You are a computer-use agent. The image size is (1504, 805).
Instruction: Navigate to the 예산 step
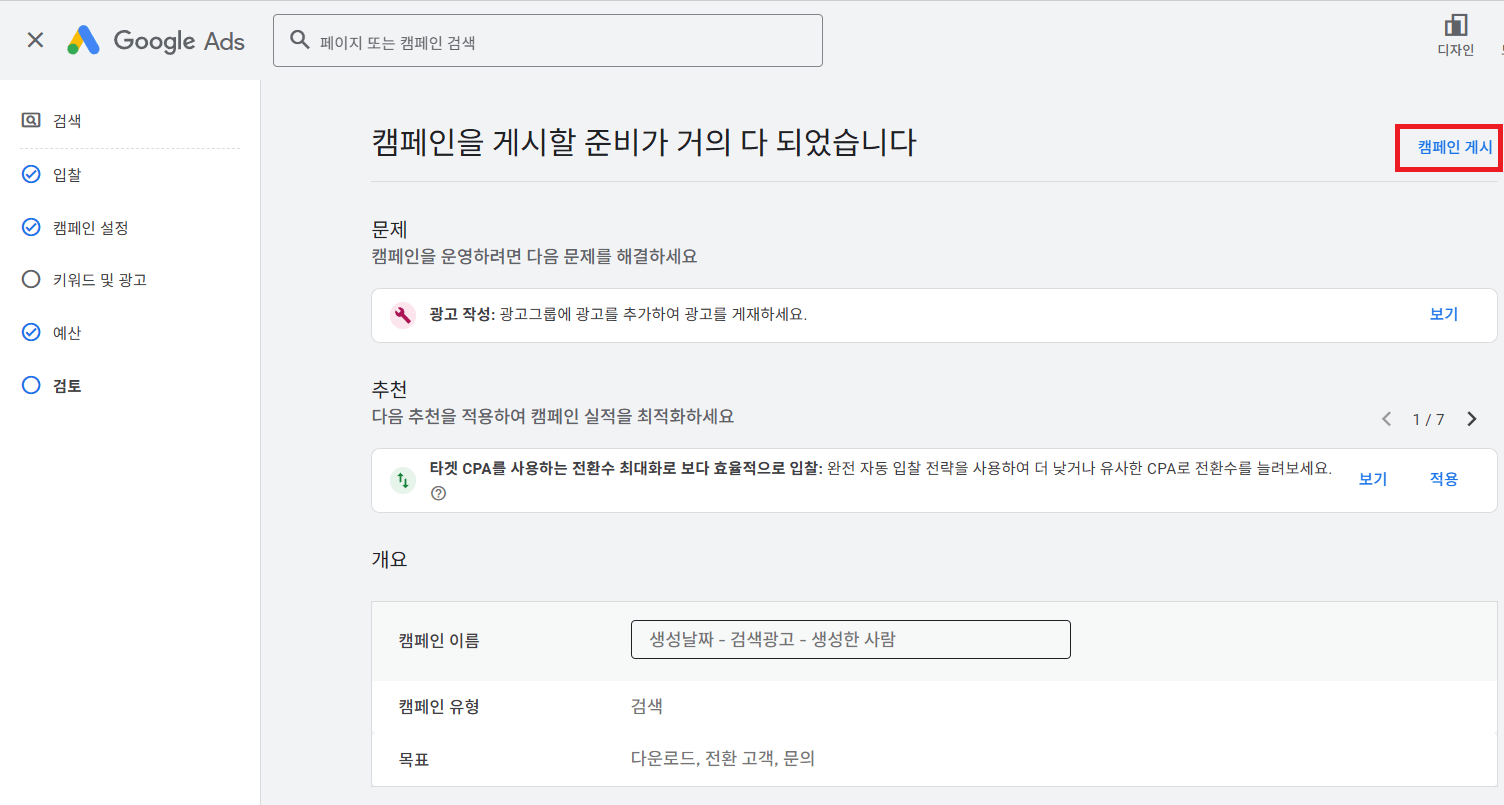67,333
